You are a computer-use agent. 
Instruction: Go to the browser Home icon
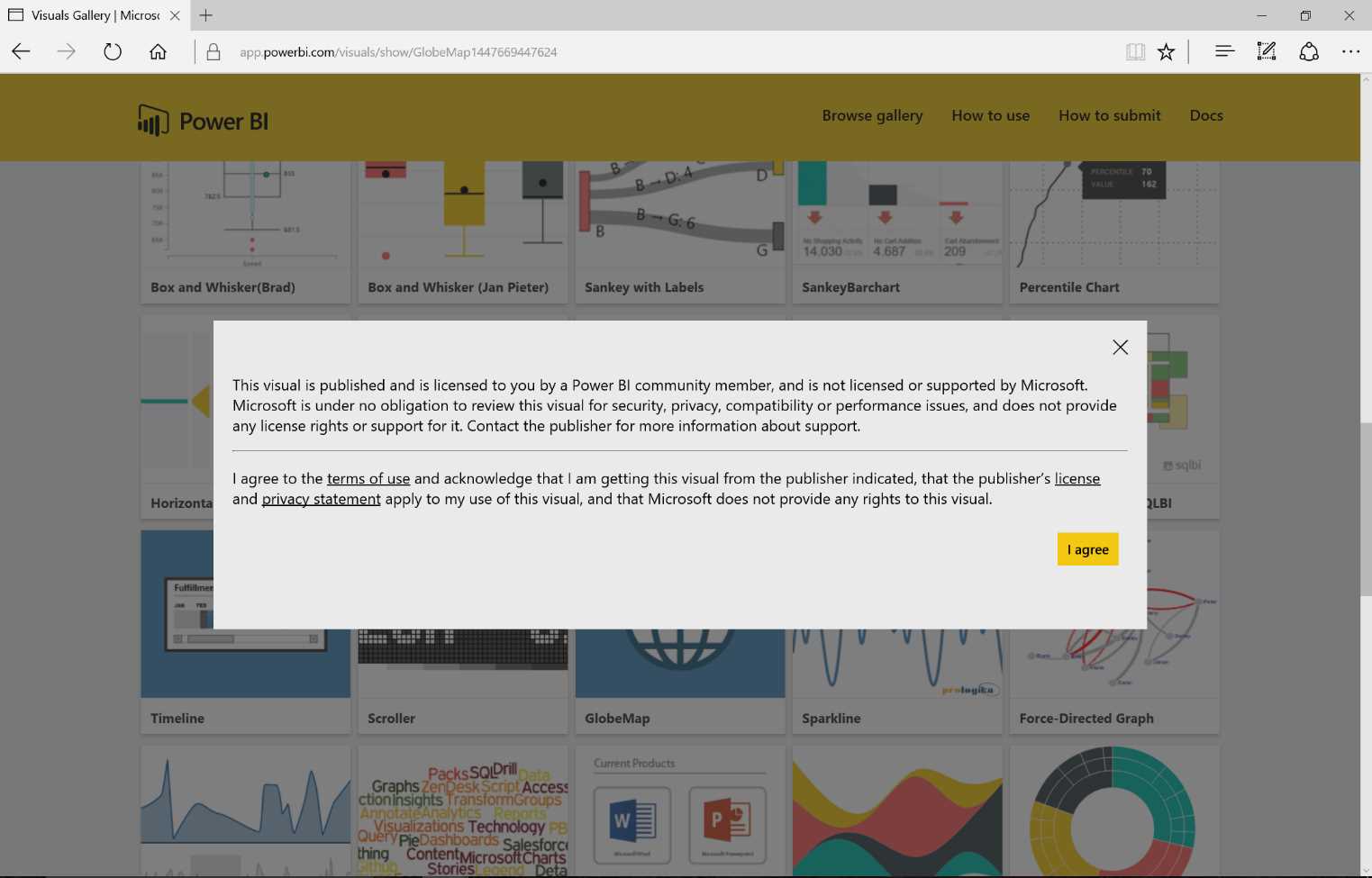pos(158,52)
